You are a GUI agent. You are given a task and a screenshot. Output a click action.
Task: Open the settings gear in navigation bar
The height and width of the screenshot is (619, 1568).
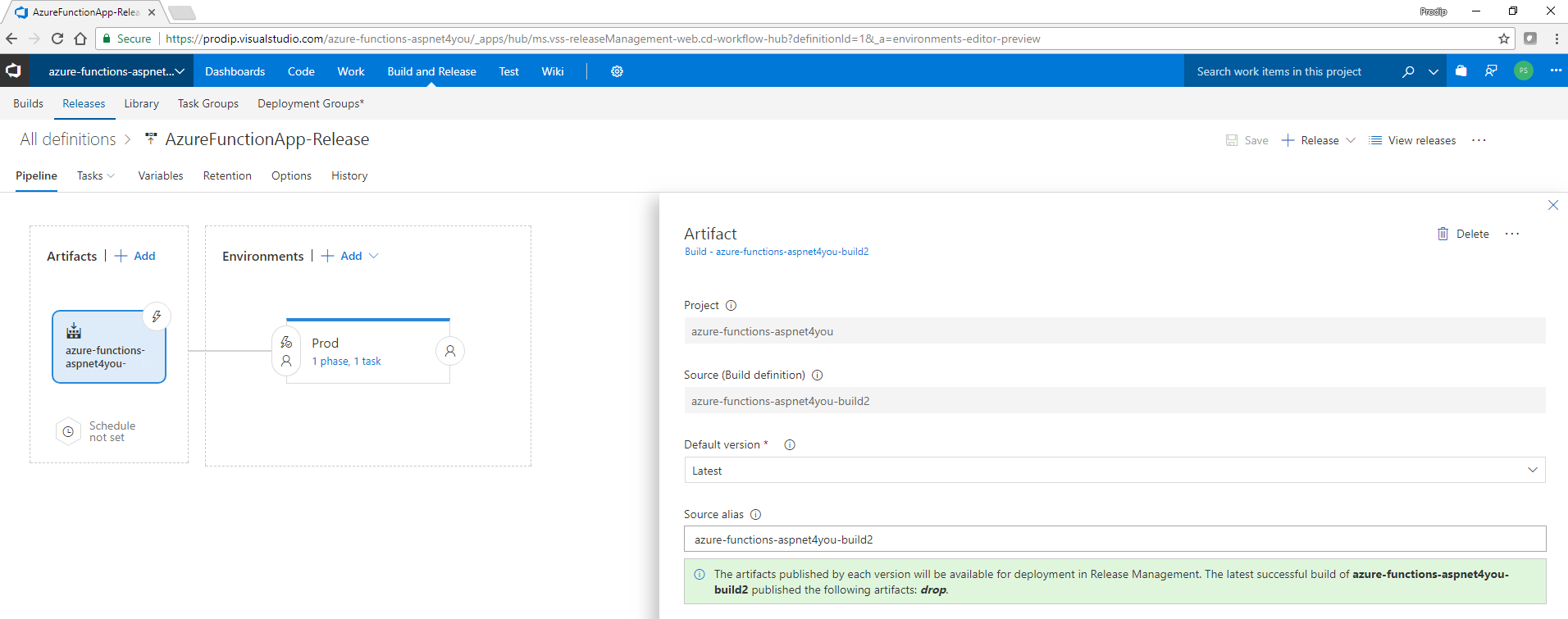[617, 71]
